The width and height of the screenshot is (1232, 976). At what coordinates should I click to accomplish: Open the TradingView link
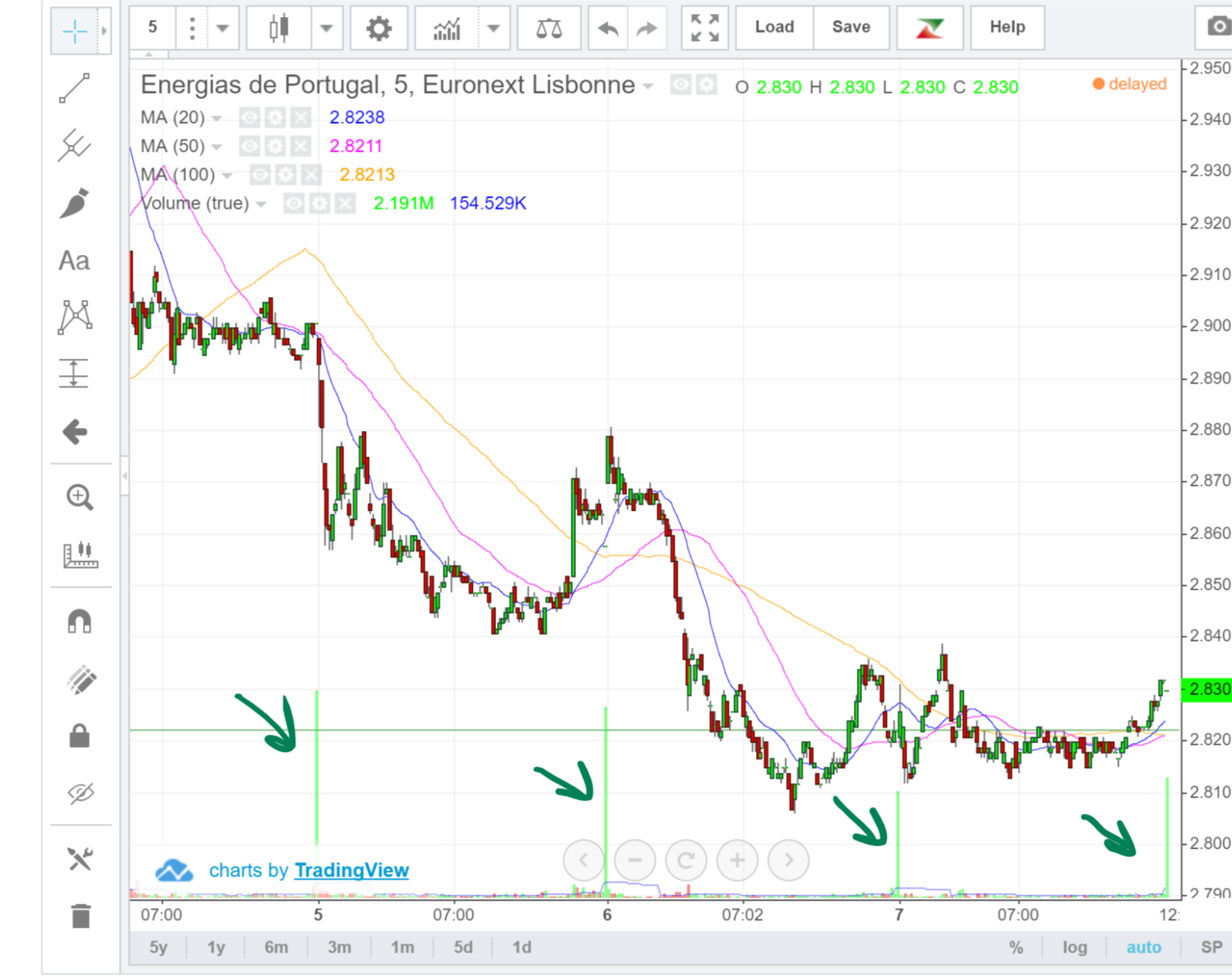tap(351, 871)
